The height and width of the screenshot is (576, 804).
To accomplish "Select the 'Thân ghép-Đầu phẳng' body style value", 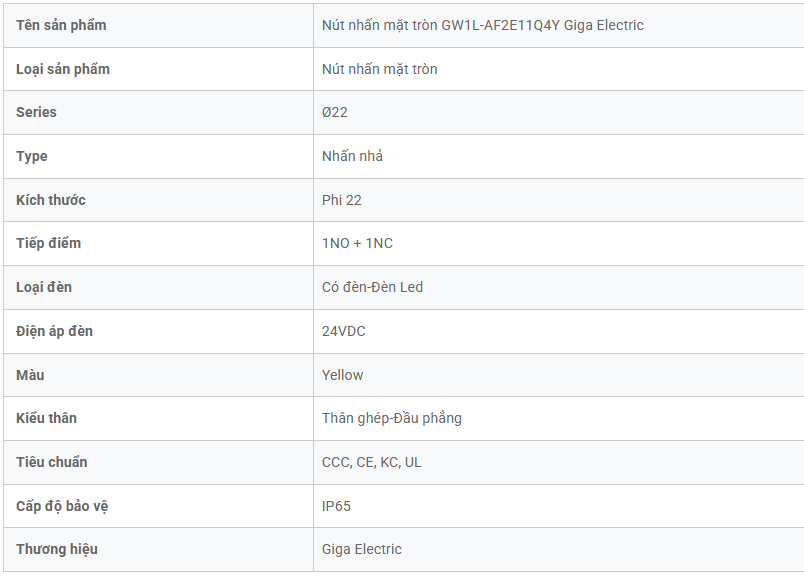I will 392,418.
